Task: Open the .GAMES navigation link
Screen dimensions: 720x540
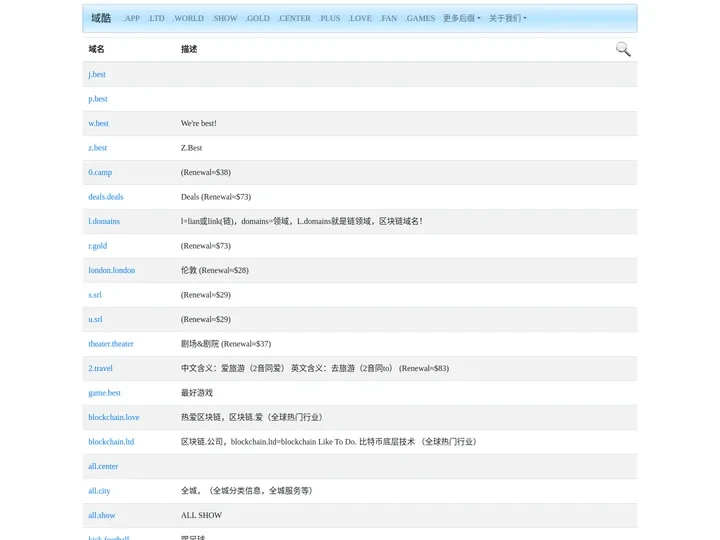Action: tap(420, 18)
